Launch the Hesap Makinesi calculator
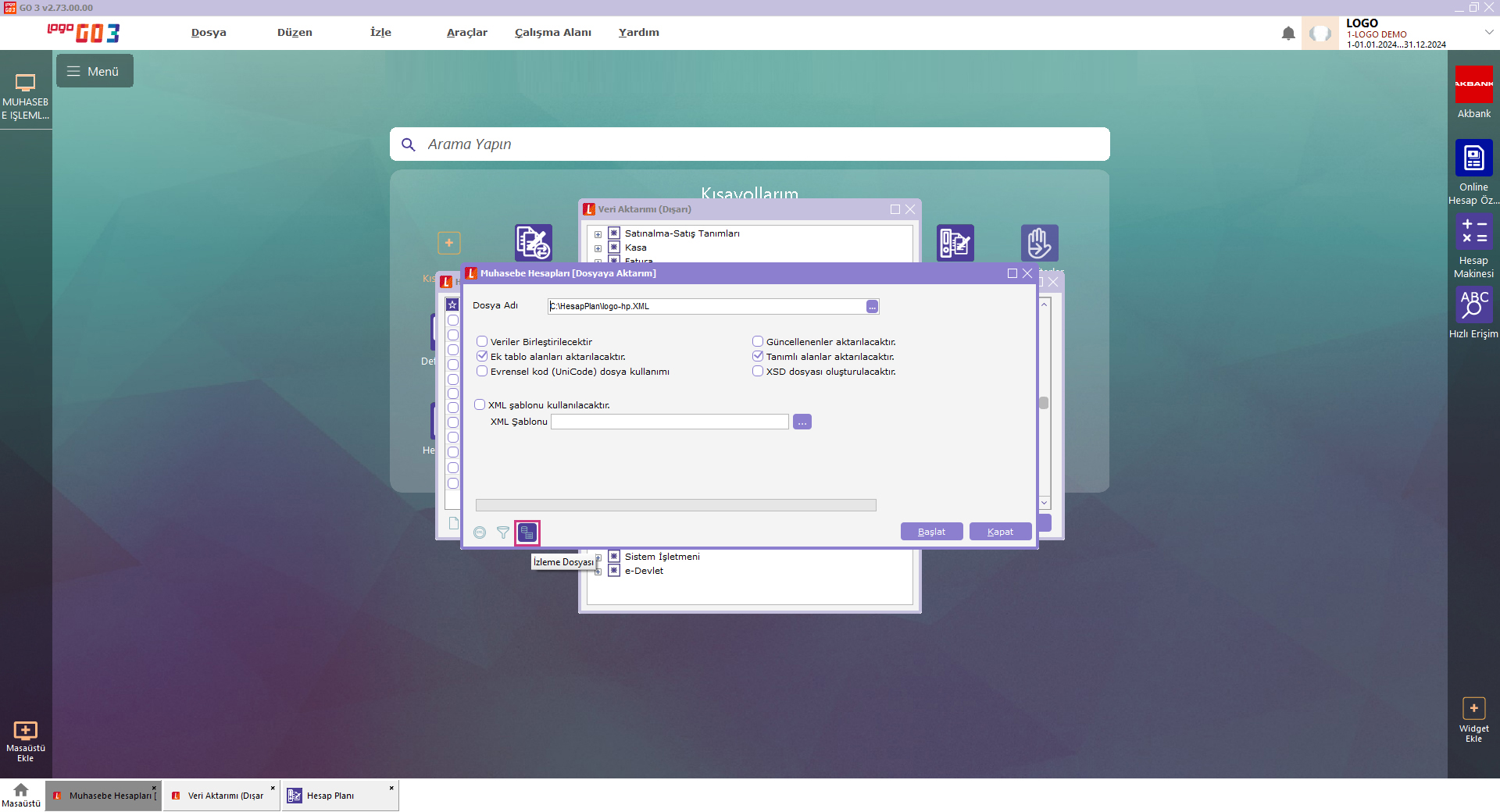The height and width of the screenshot is (812, 1500). point(1473,232)
